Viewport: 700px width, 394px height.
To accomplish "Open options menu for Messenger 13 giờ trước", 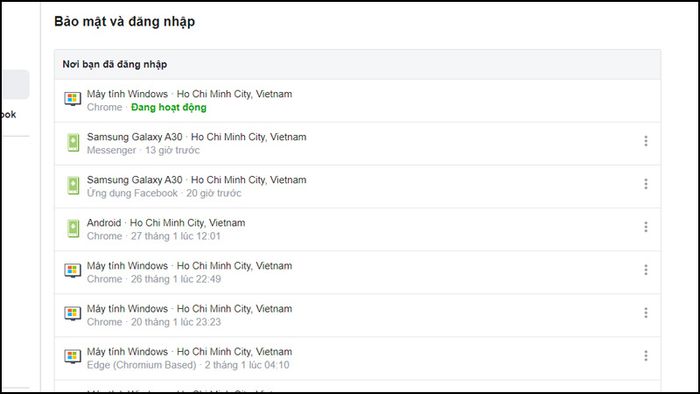I will (x=646, y=141).
